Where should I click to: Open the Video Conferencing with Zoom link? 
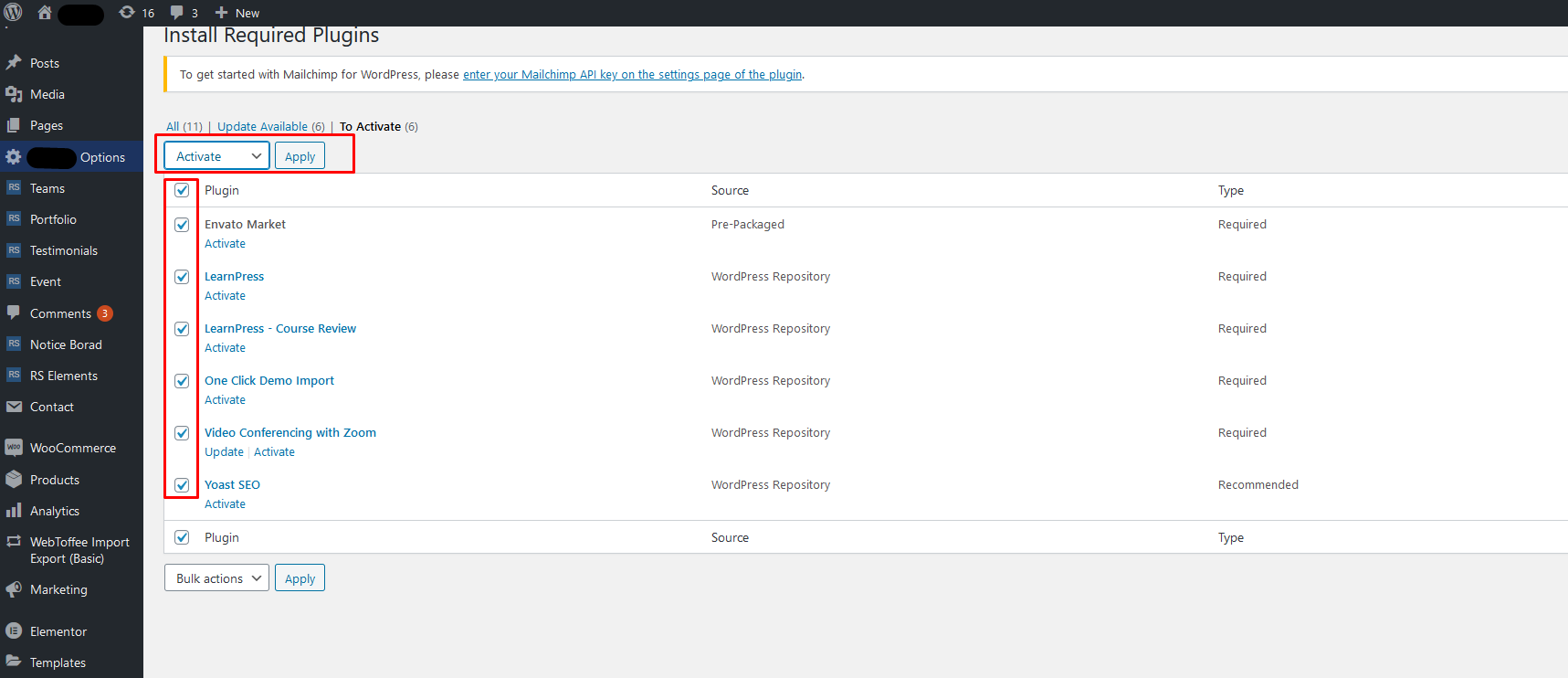coord(290,433)
